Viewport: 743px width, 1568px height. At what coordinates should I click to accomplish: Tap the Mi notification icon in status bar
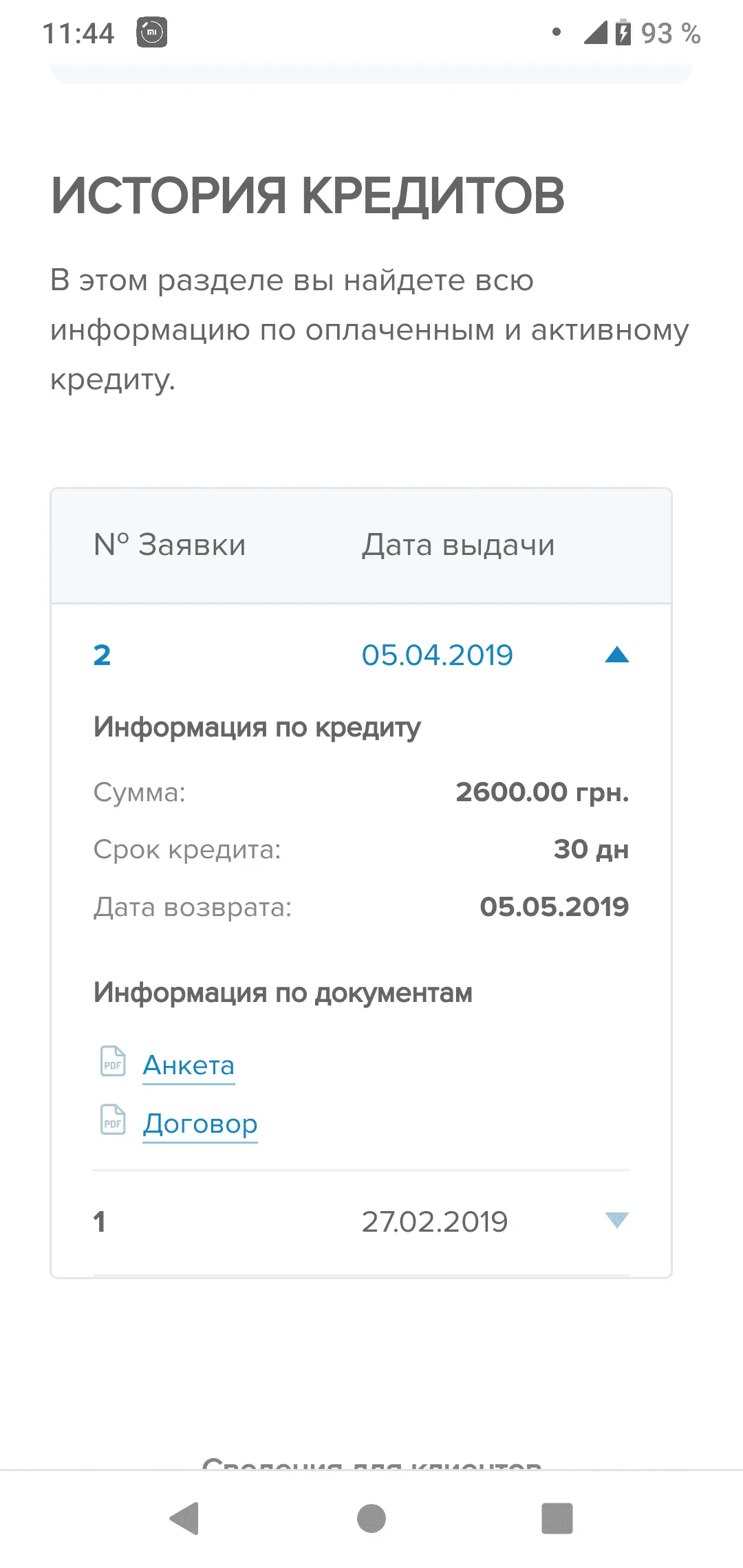pyautogui.click(x=152, y=32)
